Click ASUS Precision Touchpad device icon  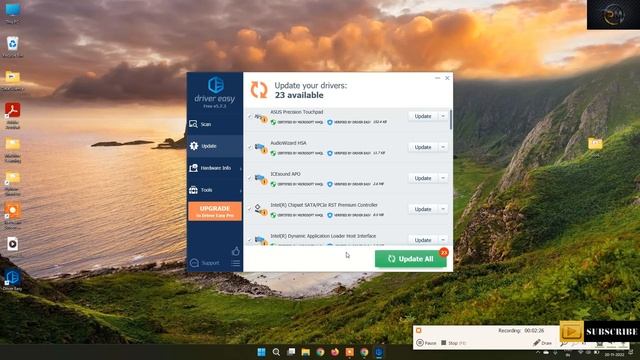[260, 118]
